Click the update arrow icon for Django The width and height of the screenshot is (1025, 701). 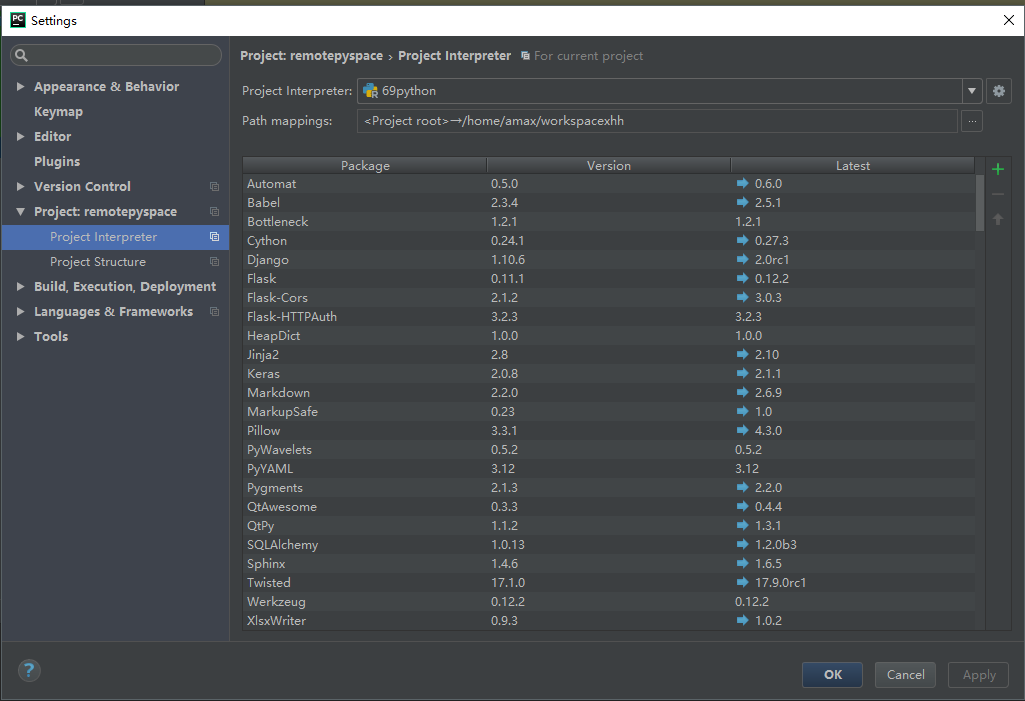tap(742, 259)
